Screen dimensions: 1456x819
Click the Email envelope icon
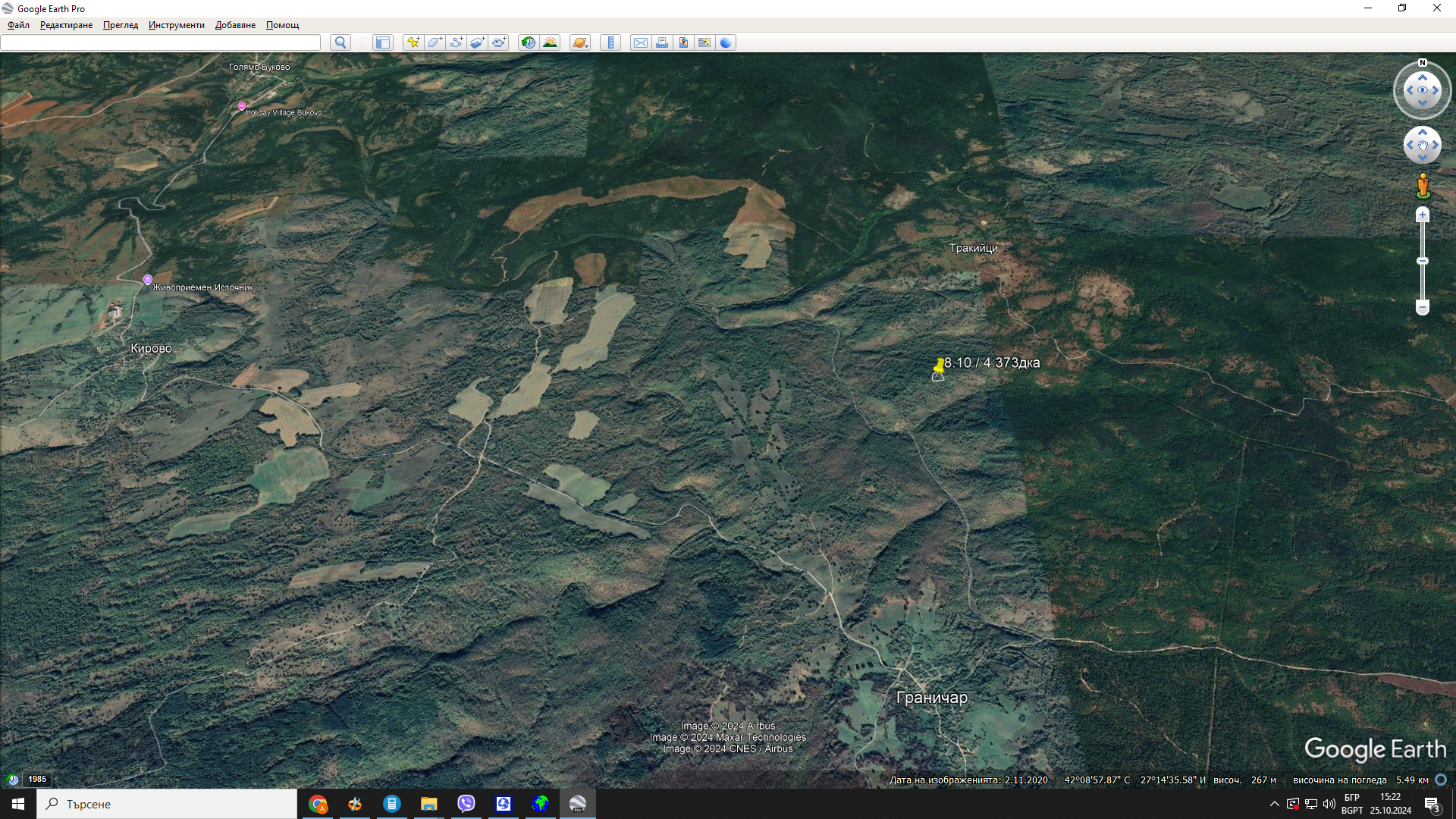641,42
